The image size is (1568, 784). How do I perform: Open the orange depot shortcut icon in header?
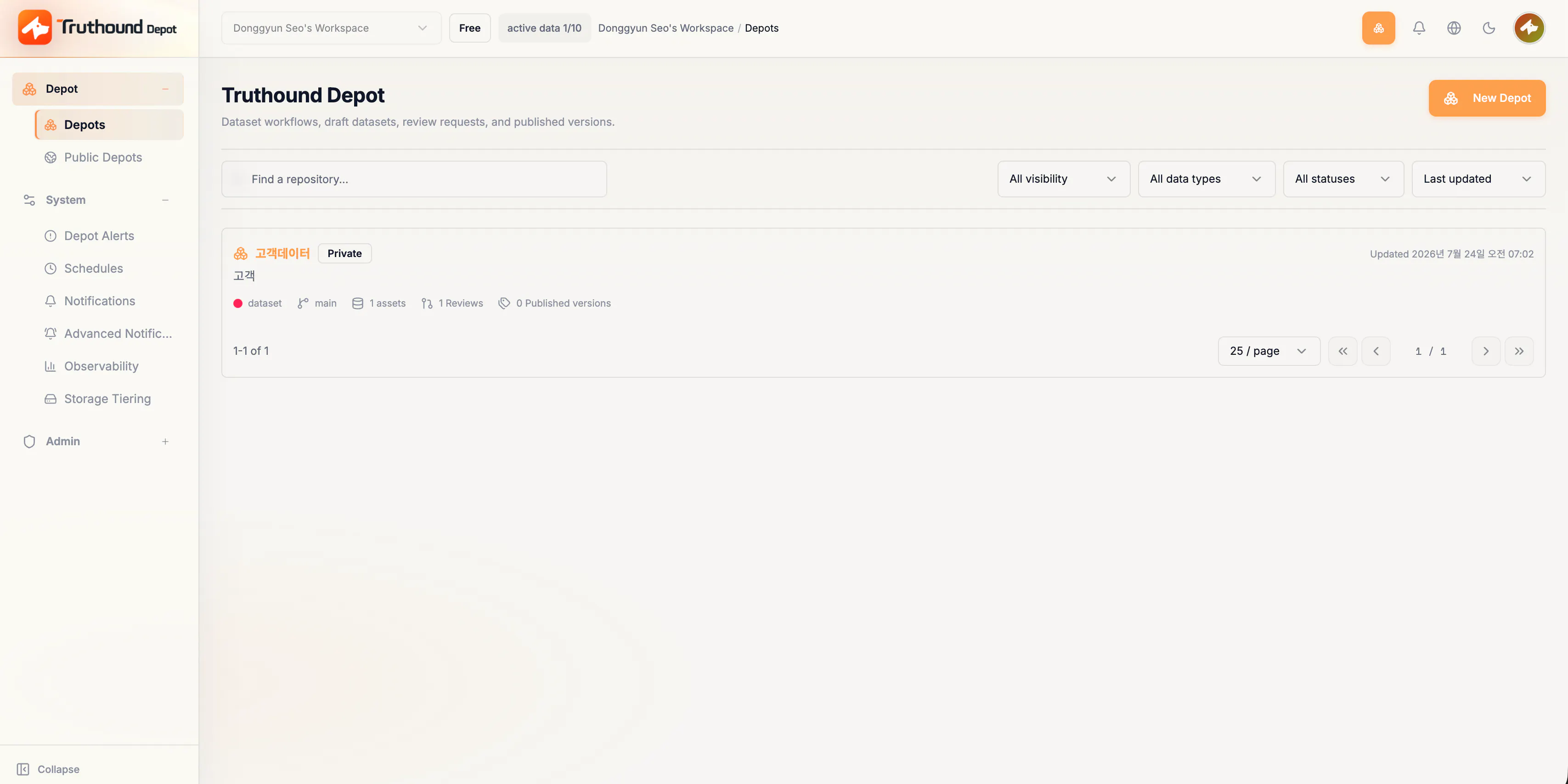point(1378,28)
